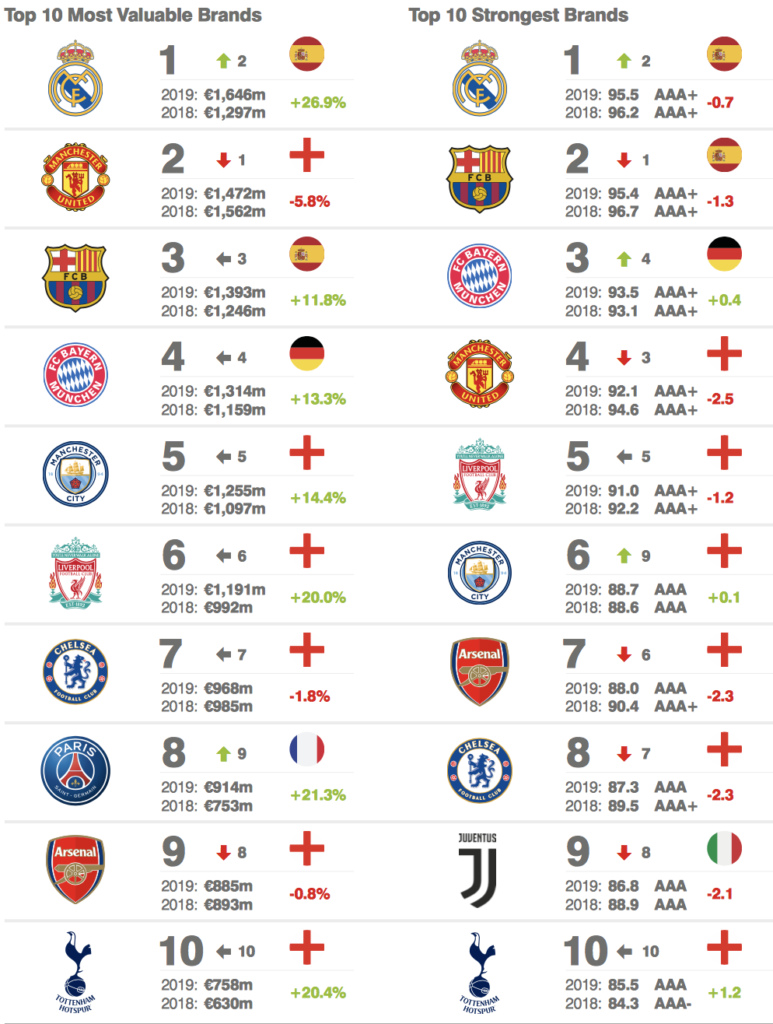Click the Top 10 Most Valuable Brands heading
Image resolution: width=773 pixels, height=1024 pixels.
pyautogui.click(x=133, y=15)
